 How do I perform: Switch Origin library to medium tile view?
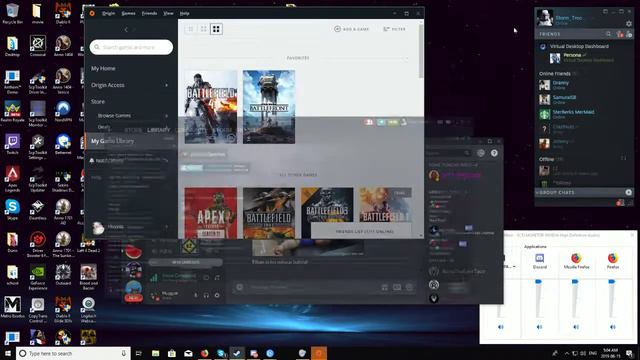pos(203,29)
